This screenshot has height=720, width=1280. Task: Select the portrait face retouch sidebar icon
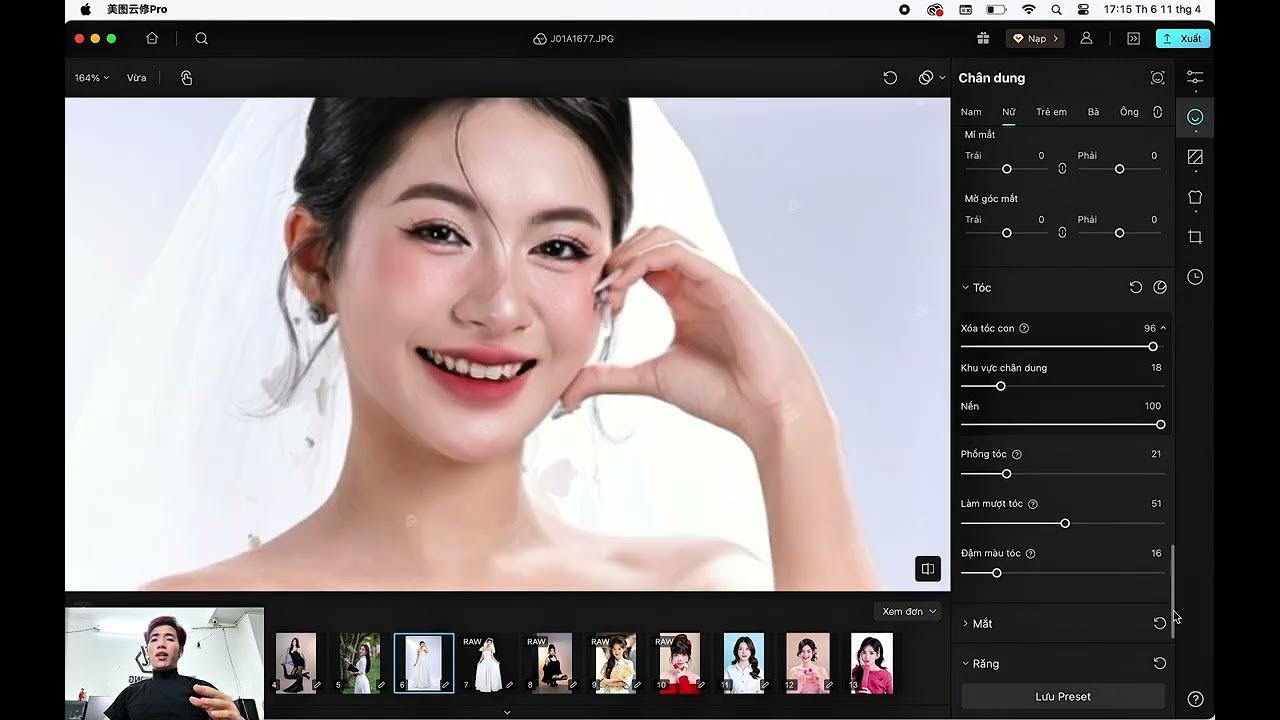point(1195,117)
